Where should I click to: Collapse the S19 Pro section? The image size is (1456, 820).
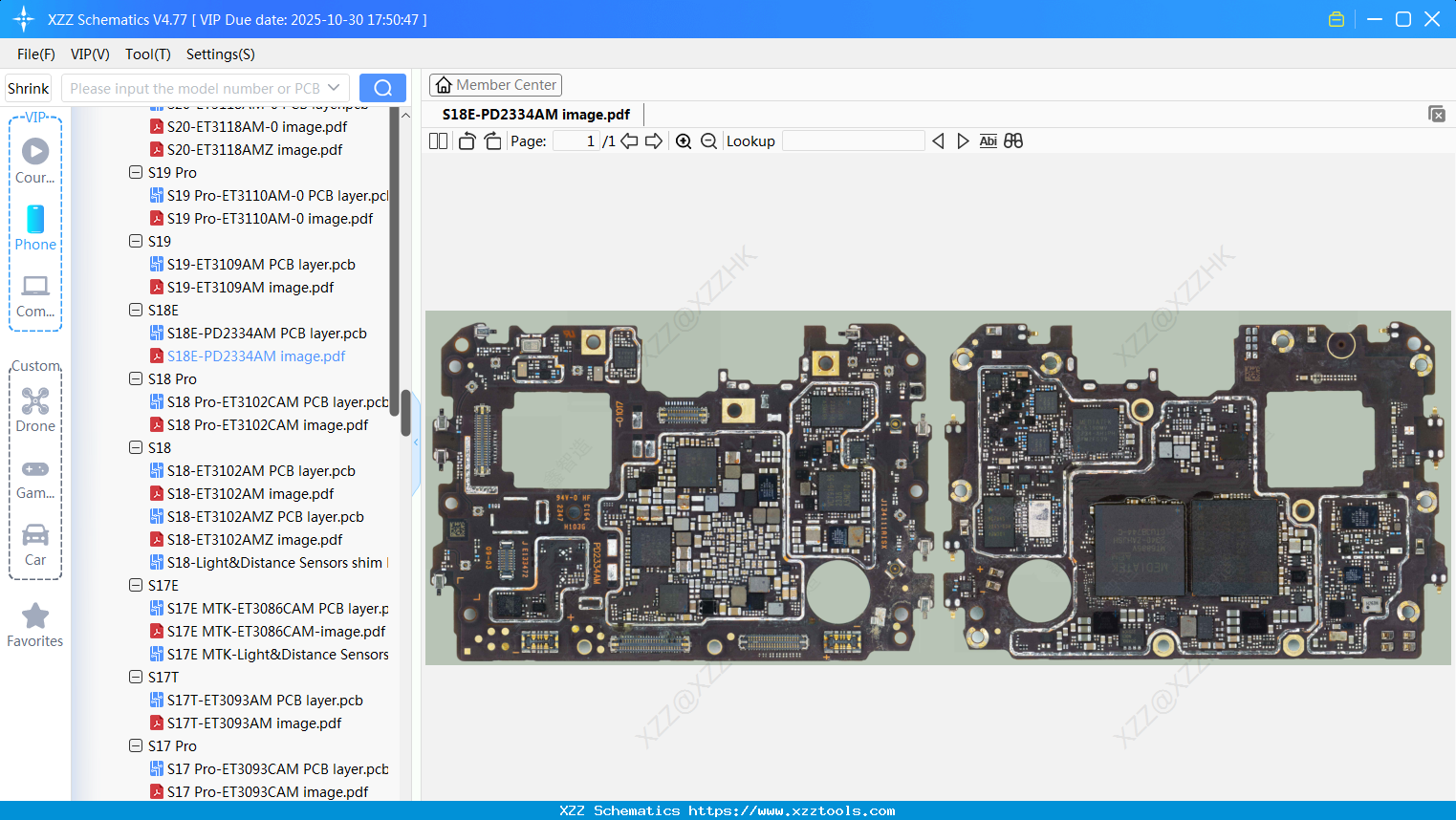coord(136,172)
